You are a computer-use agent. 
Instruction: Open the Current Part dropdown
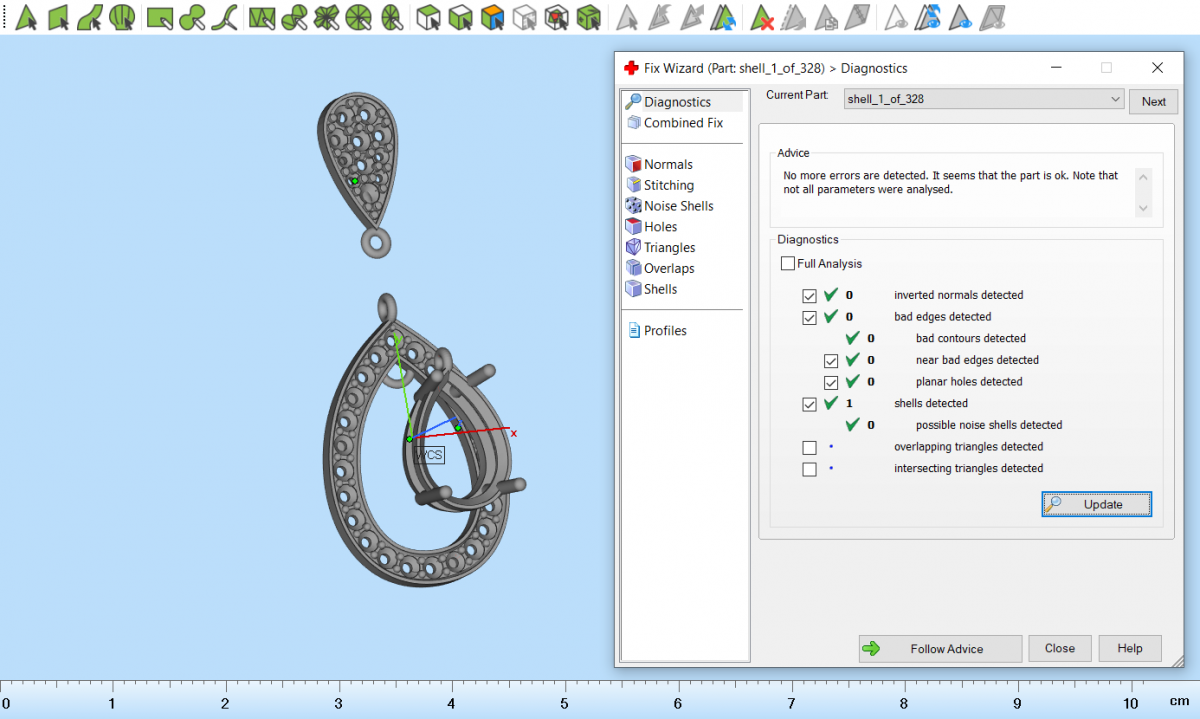[1115, 100]
